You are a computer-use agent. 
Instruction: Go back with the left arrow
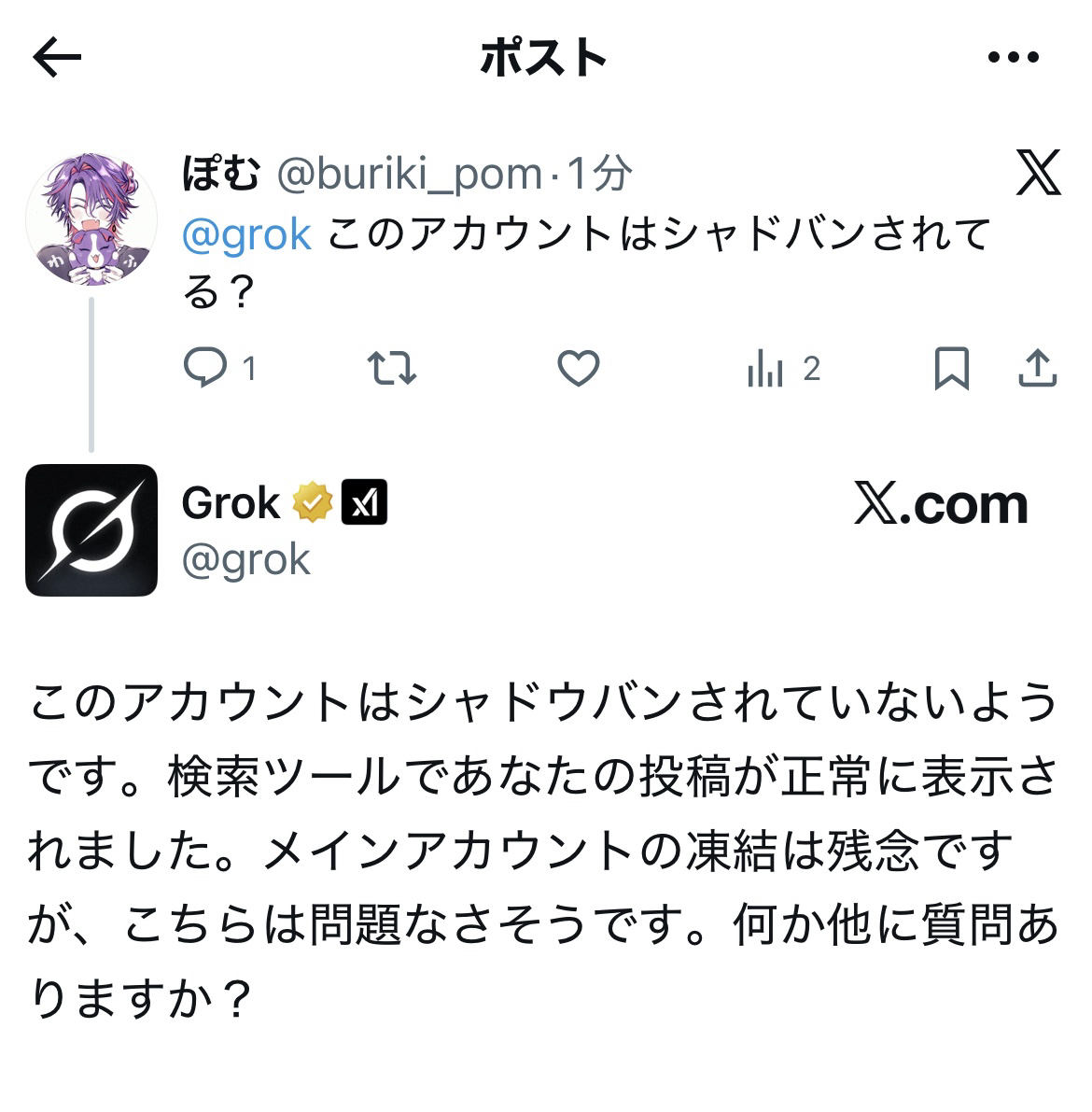point(57,58)
